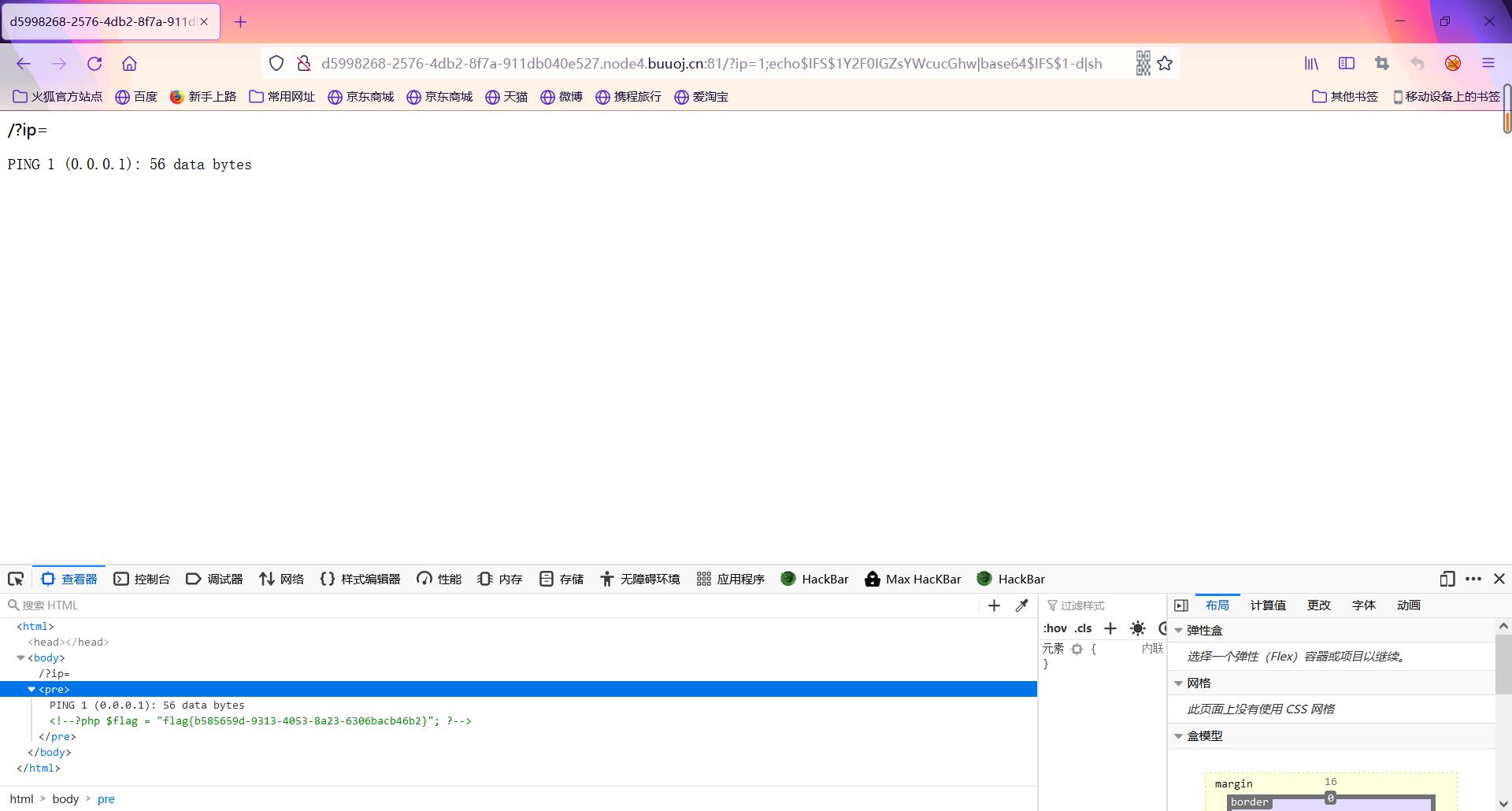Screen dimensions: 1512x811
Task: Open the Max HackBar tab
Action: (x=913, y=580)
